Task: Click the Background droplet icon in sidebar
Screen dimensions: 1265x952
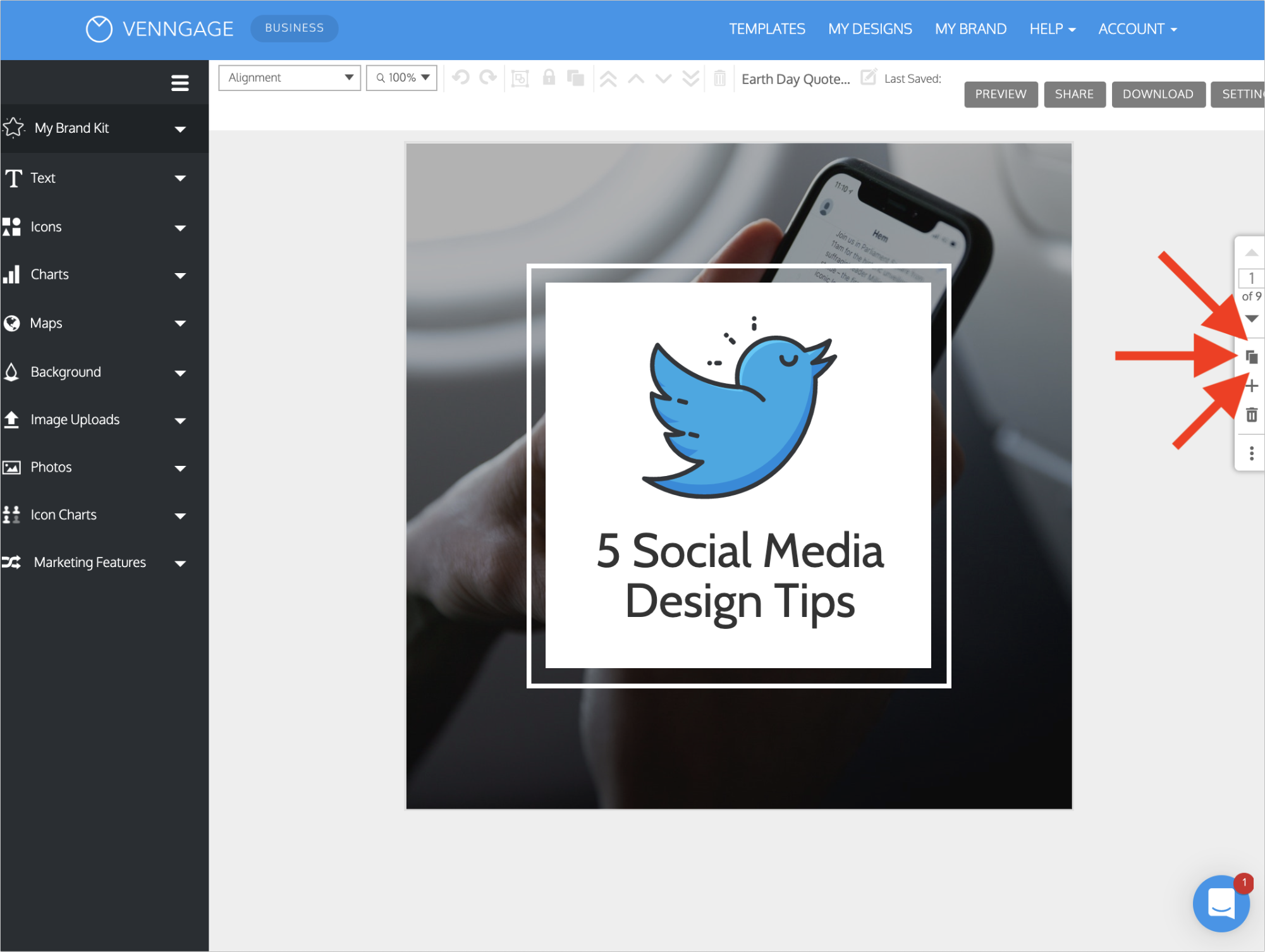Action: pos(11,372)
